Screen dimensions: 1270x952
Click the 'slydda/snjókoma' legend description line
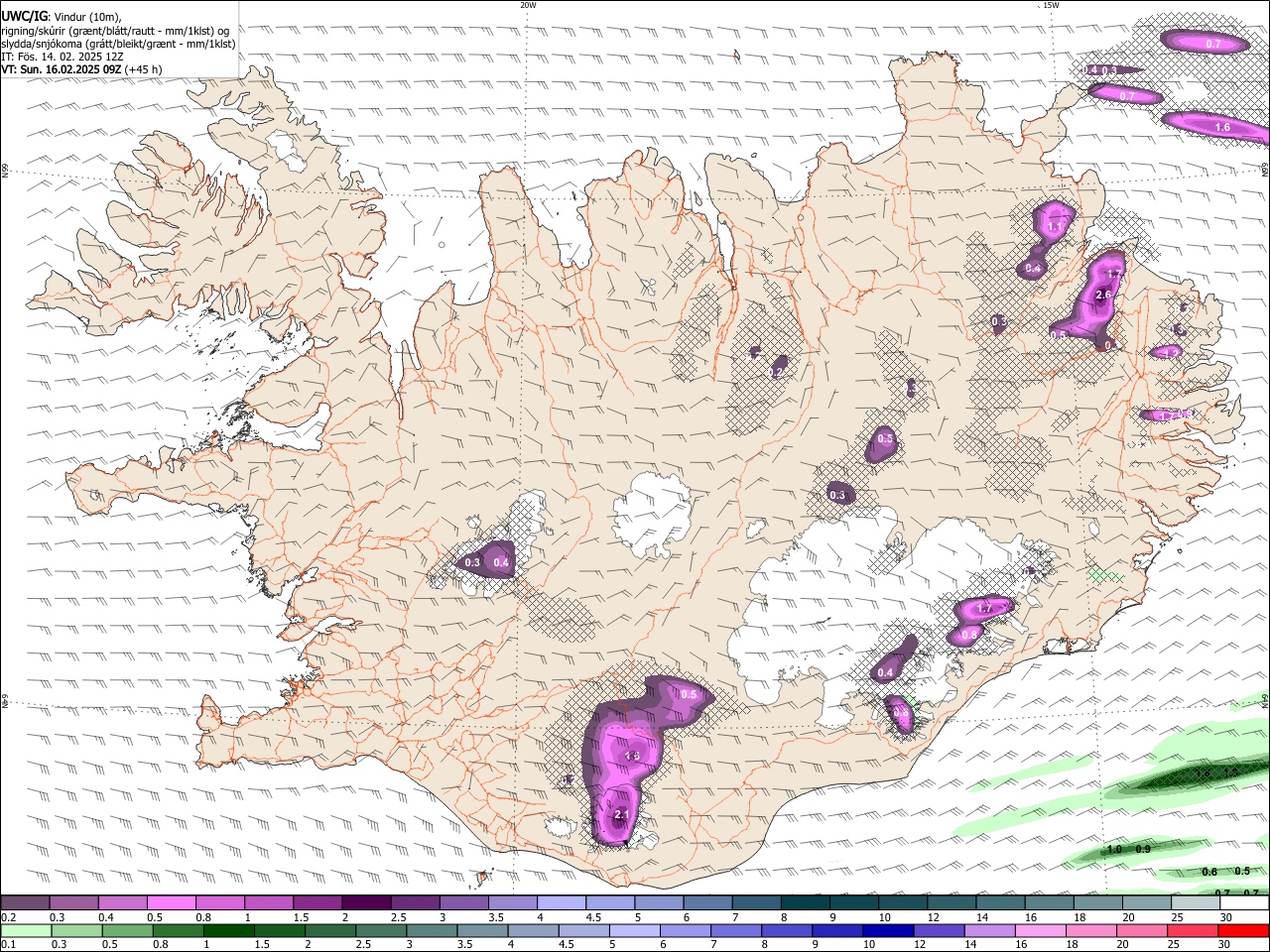pos(119,44)
